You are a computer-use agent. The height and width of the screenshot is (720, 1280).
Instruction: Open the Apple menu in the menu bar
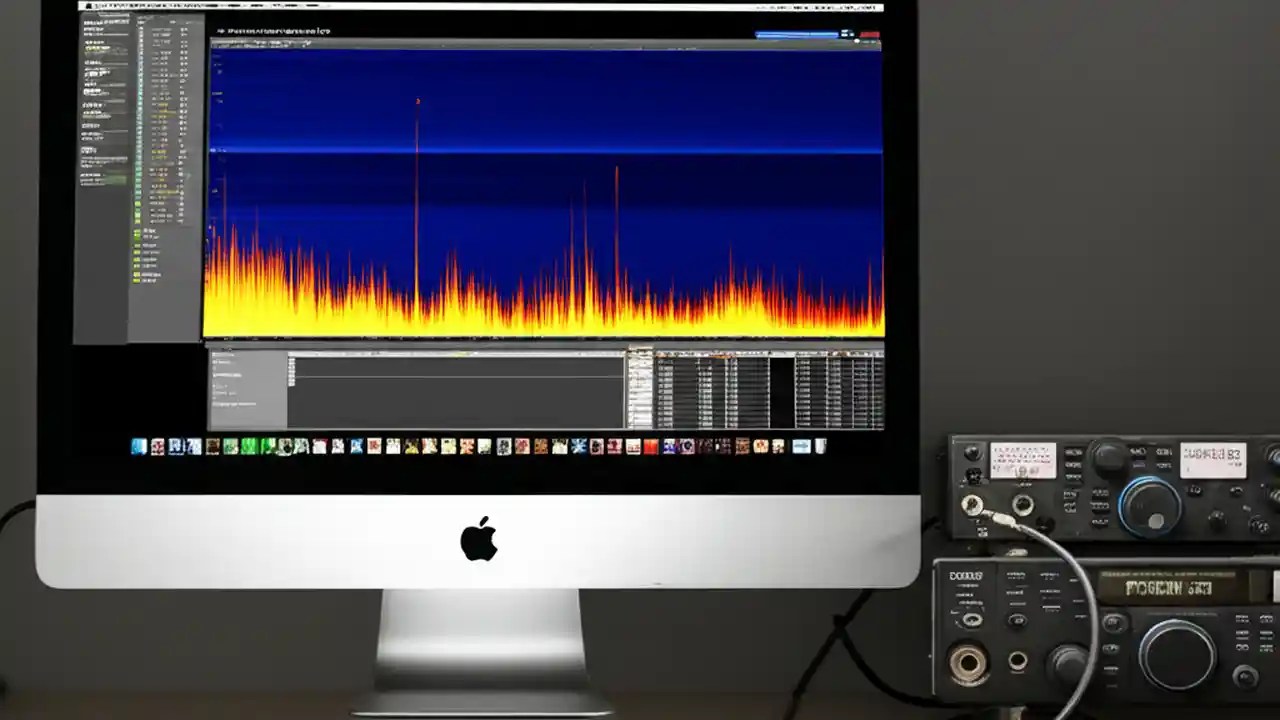[90, 5]
